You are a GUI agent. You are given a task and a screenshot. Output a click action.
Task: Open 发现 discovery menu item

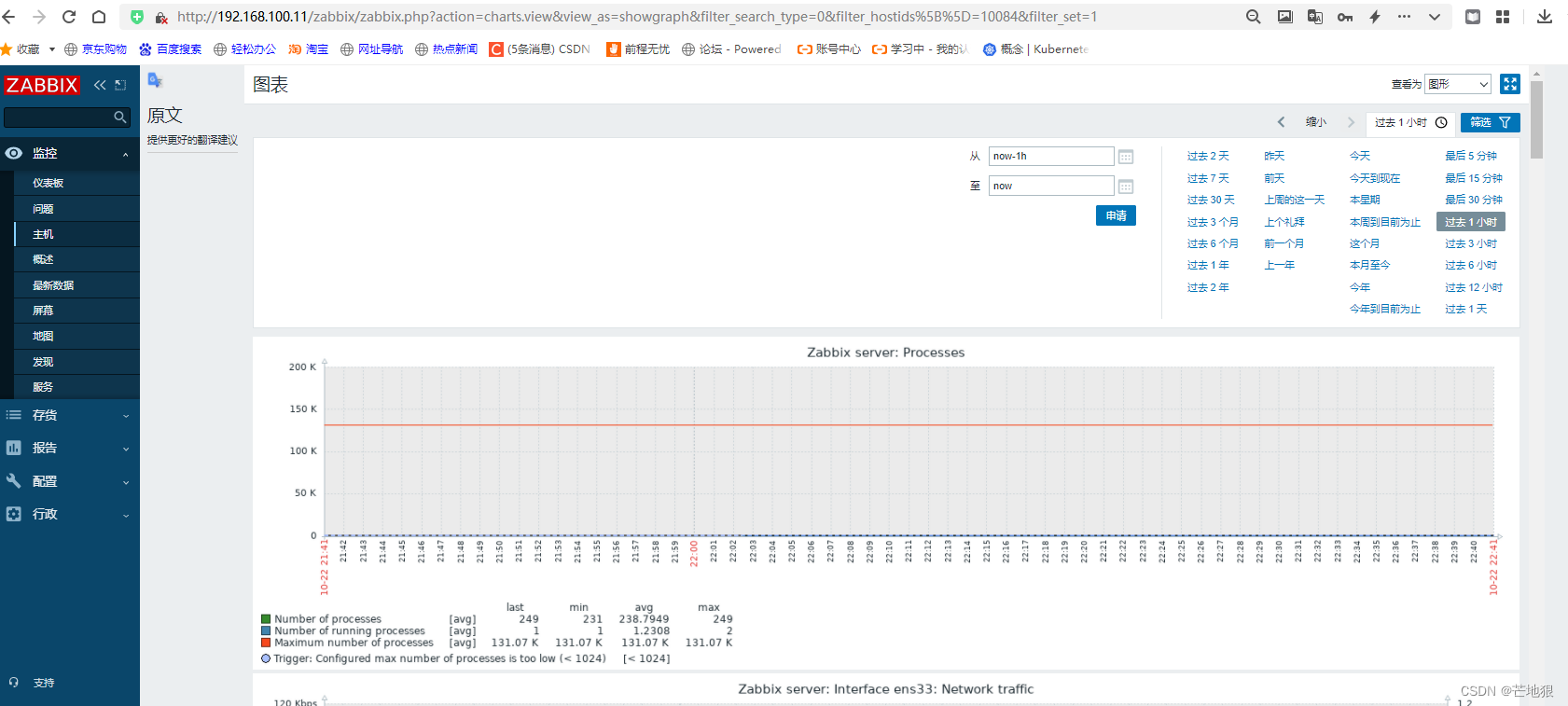[76, 362]
